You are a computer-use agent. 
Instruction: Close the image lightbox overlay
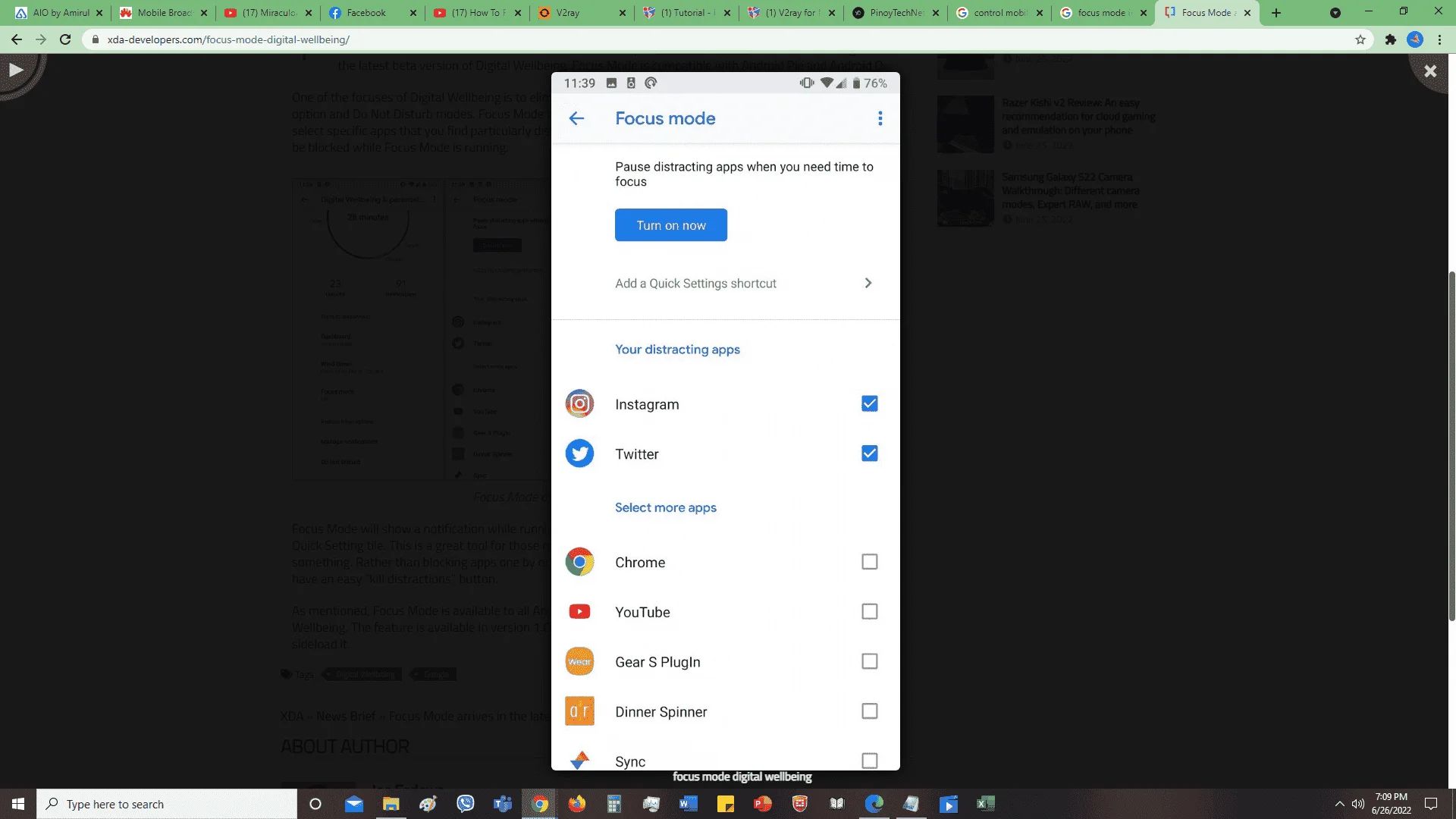point(1430,71)
